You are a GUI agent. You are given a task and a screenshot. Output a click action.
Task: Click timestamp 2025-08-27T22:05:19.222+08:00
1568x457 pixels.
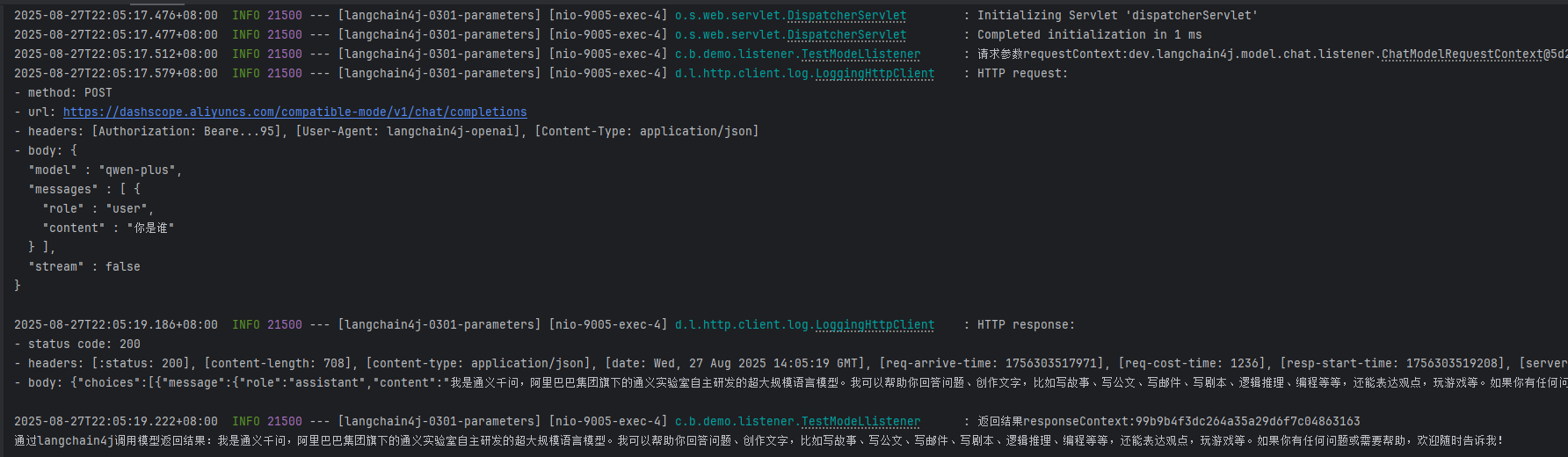pyautogui.click(x=116, y=421)
